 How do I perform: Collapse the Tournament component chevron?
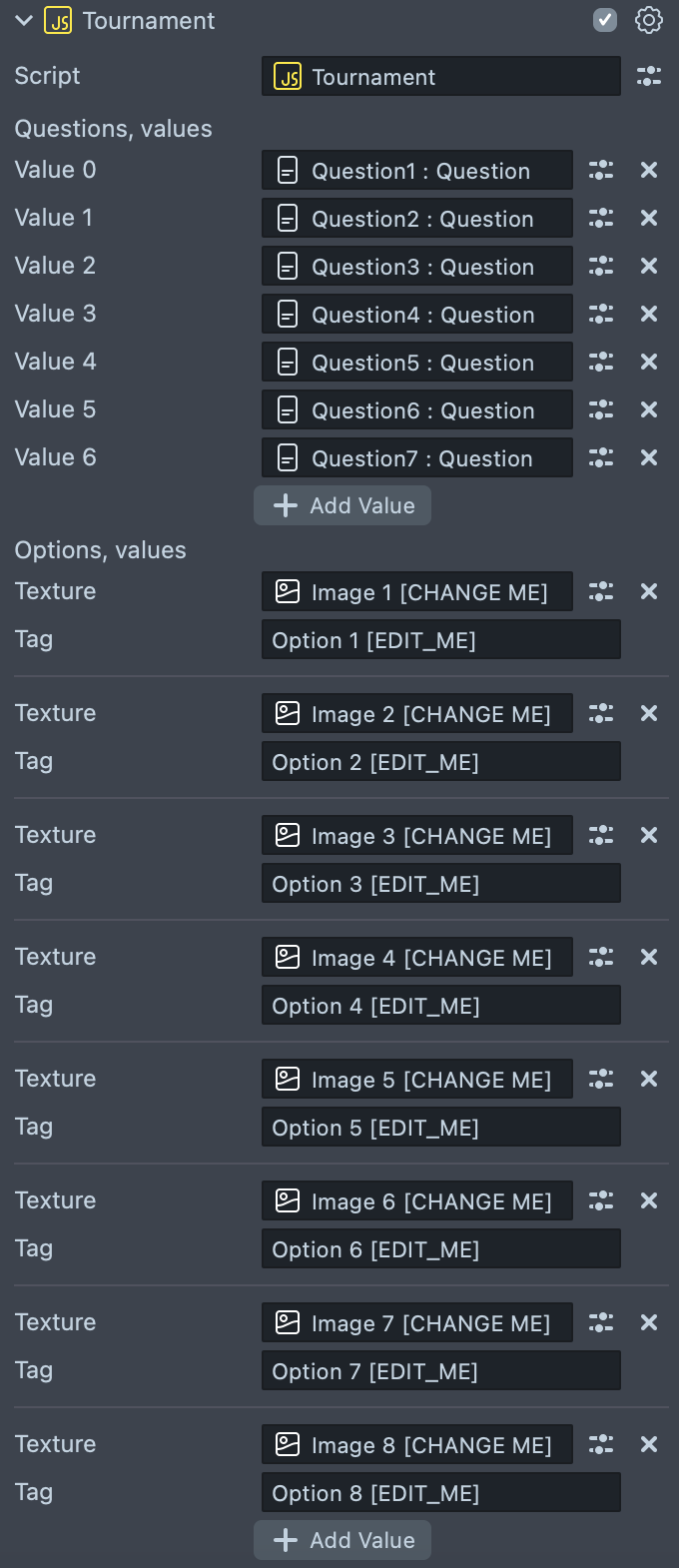tap(24, 21)
